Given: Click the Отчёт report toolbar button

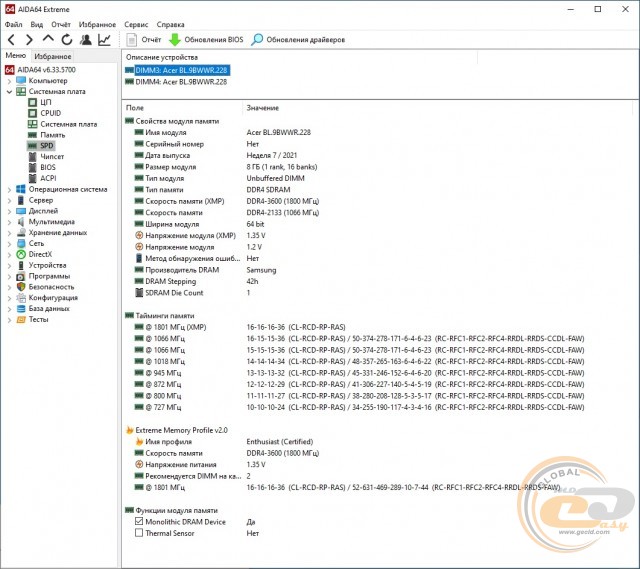Looking at the screenshot, I should (x=144, y=40).
